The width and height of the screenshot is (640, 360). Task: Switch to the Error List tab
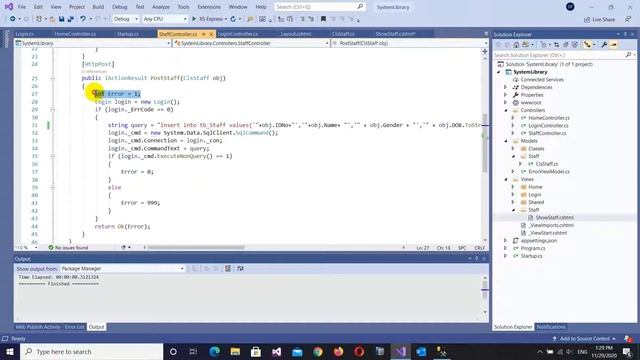pos(74,327)
